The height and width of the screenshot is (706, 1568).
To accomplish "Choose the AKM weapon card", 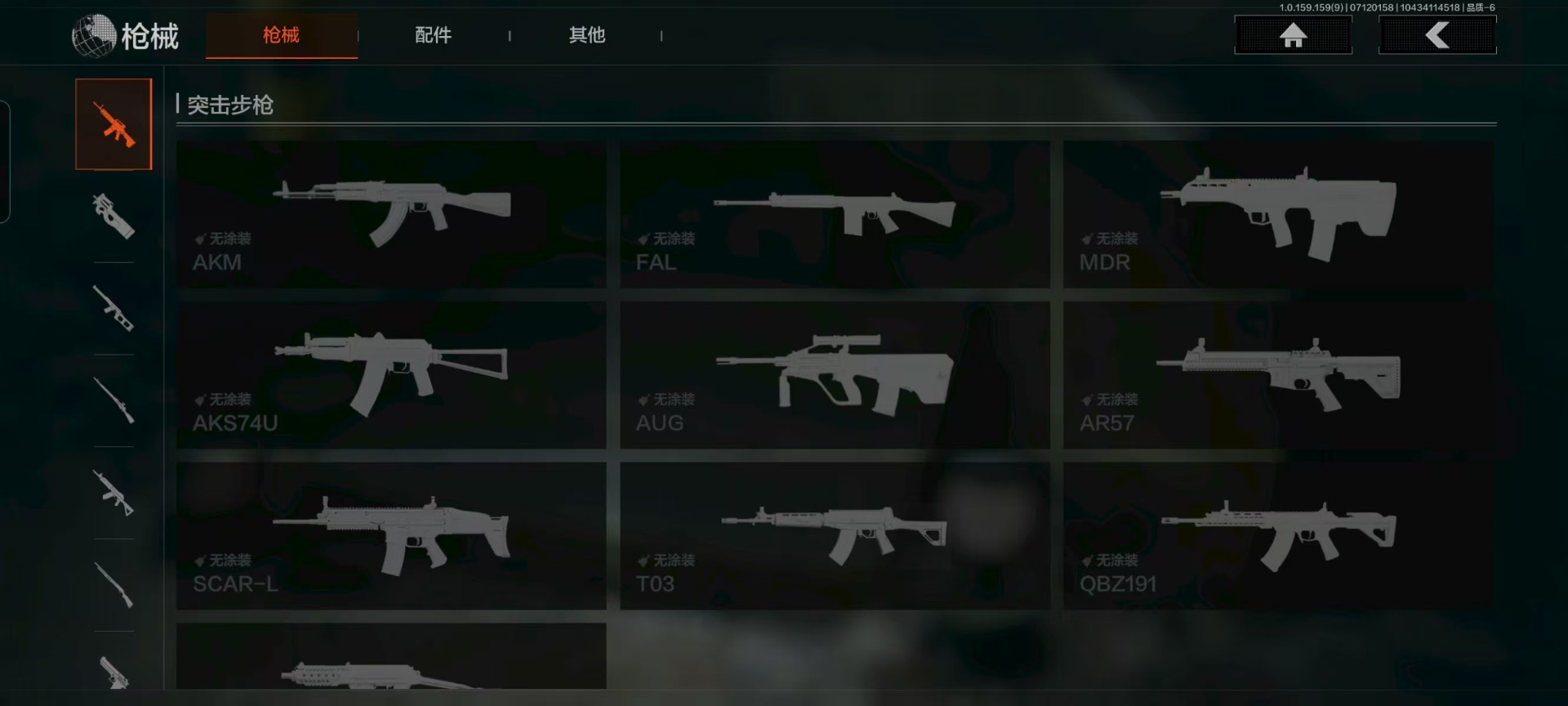I will point(391,214).
